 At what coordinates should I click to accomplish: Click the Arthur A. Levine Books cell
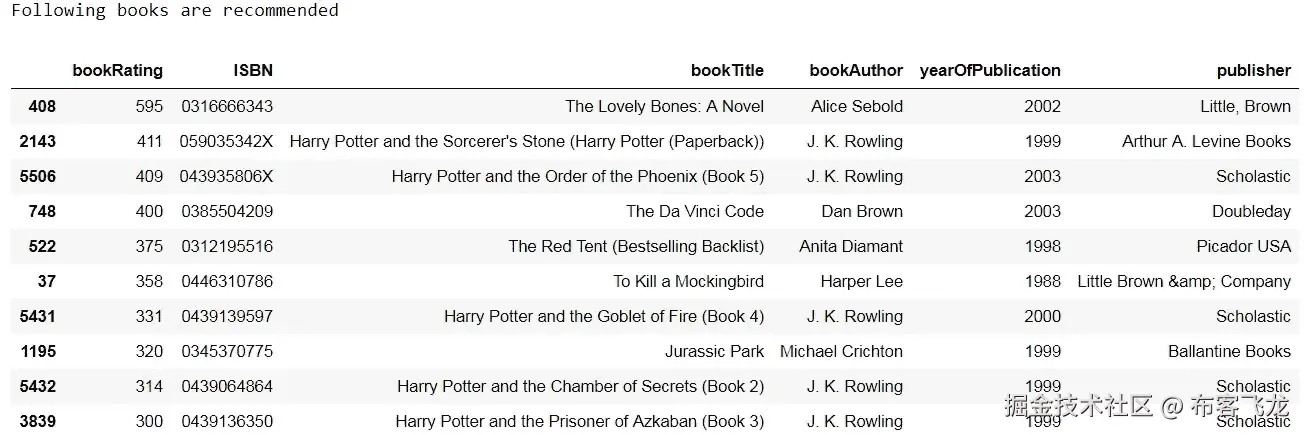click(1206, 141)
